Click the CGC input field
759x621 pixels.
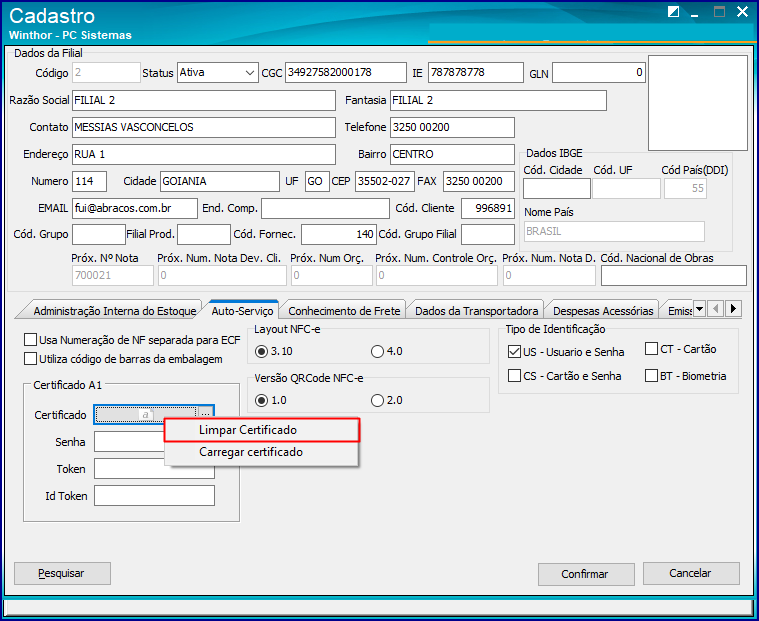(x=346, y=73)
